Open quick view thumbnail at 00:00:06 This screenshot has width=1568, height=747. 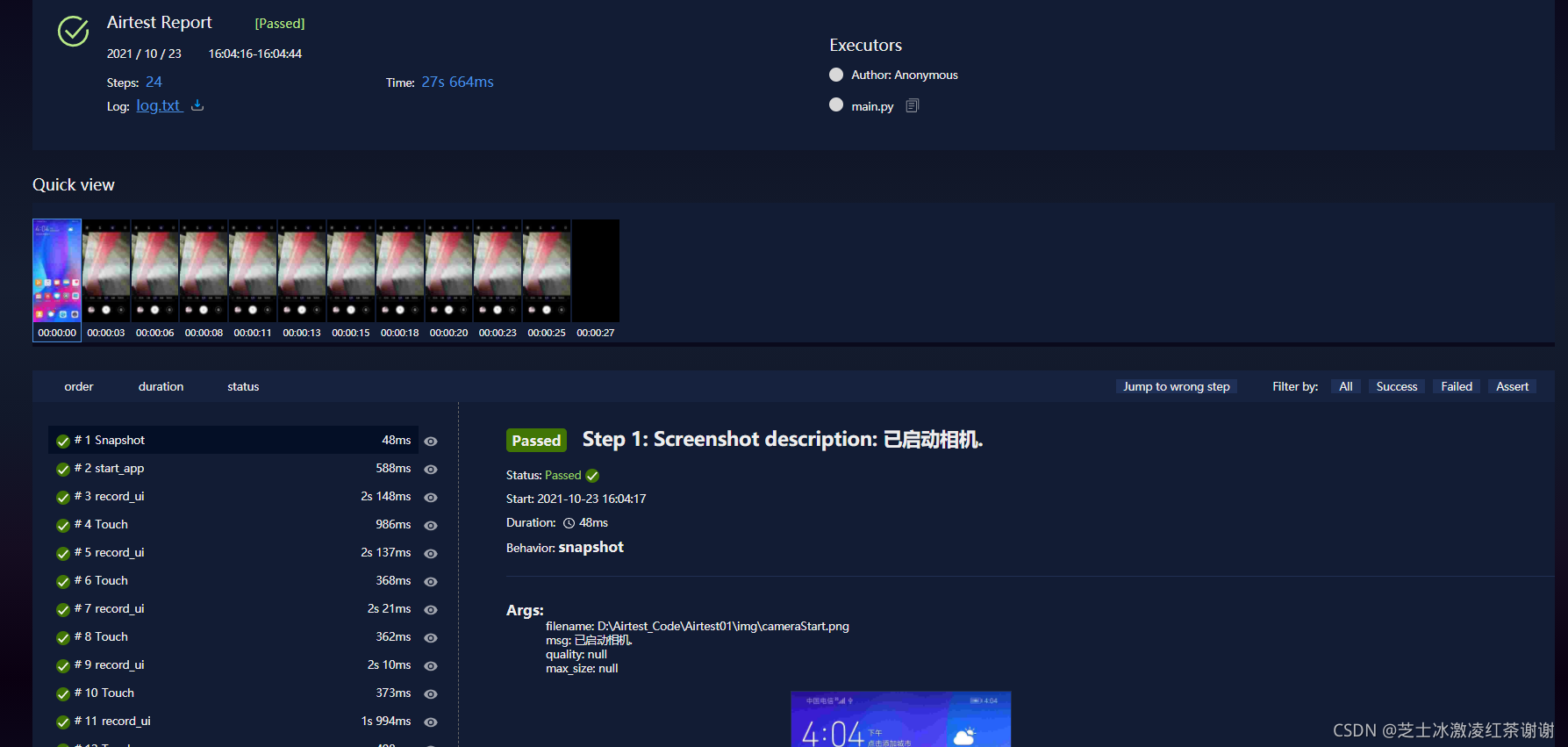click(x=155, y=270)
